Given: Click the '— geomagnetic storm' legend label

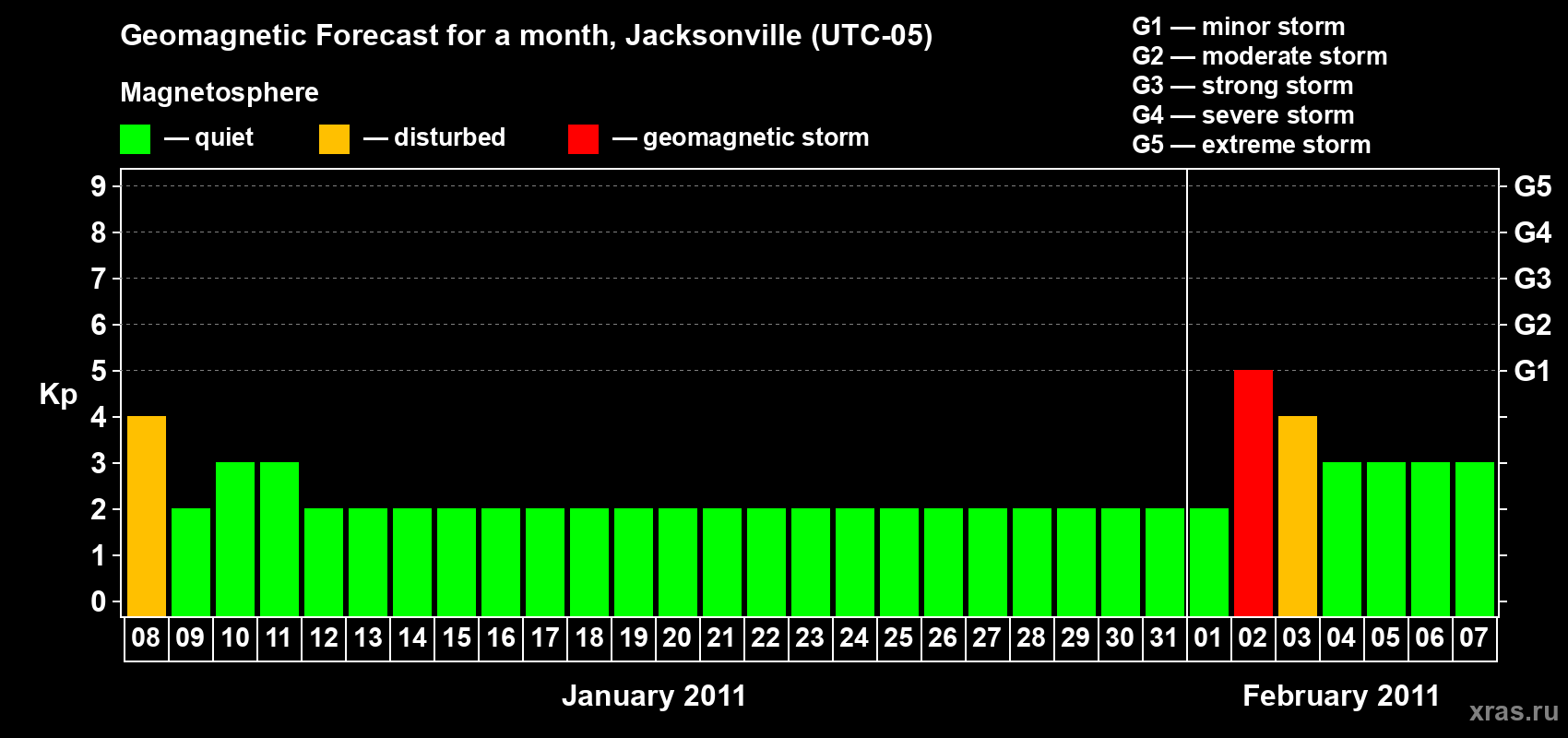Looking at the screenshot, I should [741, 138].
